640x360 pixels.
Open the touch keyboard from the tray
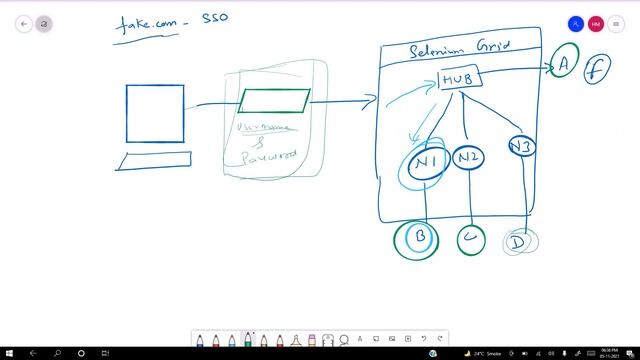pyautogui.click(x=591, y=353)
